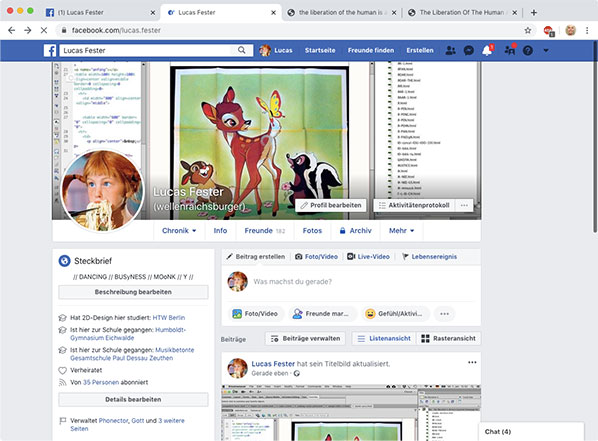
Task: Click the Steckbrief globe icon
Action: (64, 261)
